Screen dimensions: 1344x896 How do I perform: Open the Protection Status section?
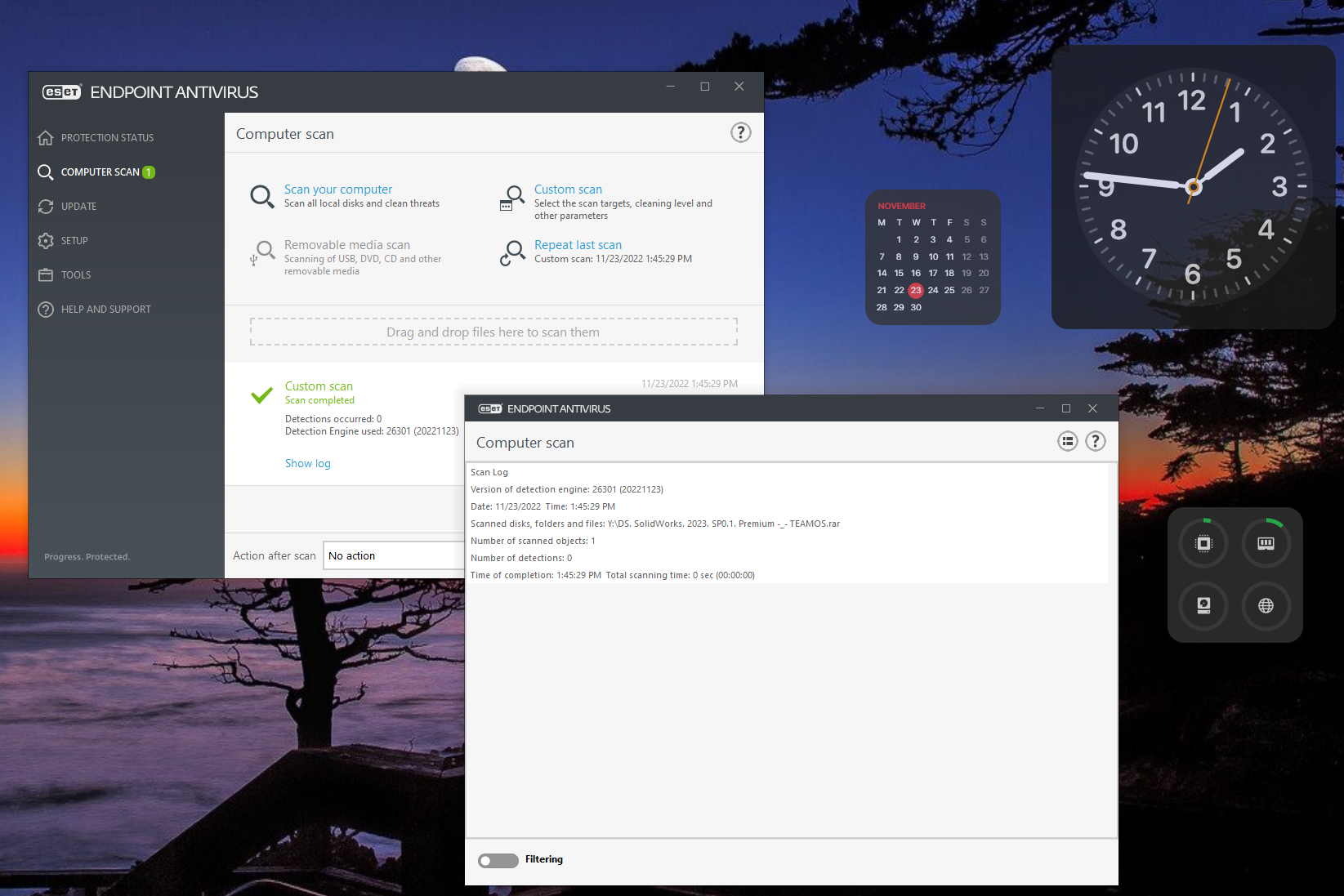[x=96, y=138]
